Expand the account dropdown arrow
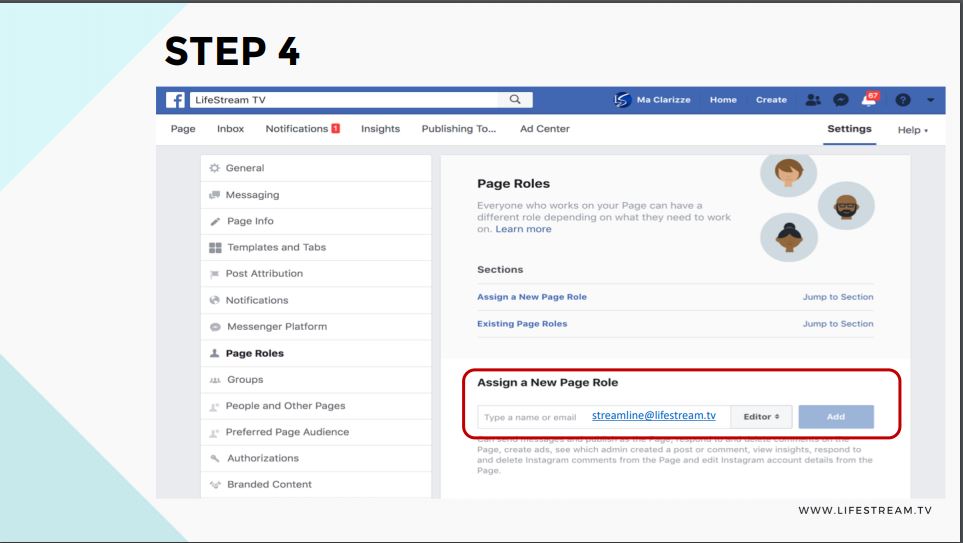The width and height of the screenshot is (963, 543). point(930,100)
